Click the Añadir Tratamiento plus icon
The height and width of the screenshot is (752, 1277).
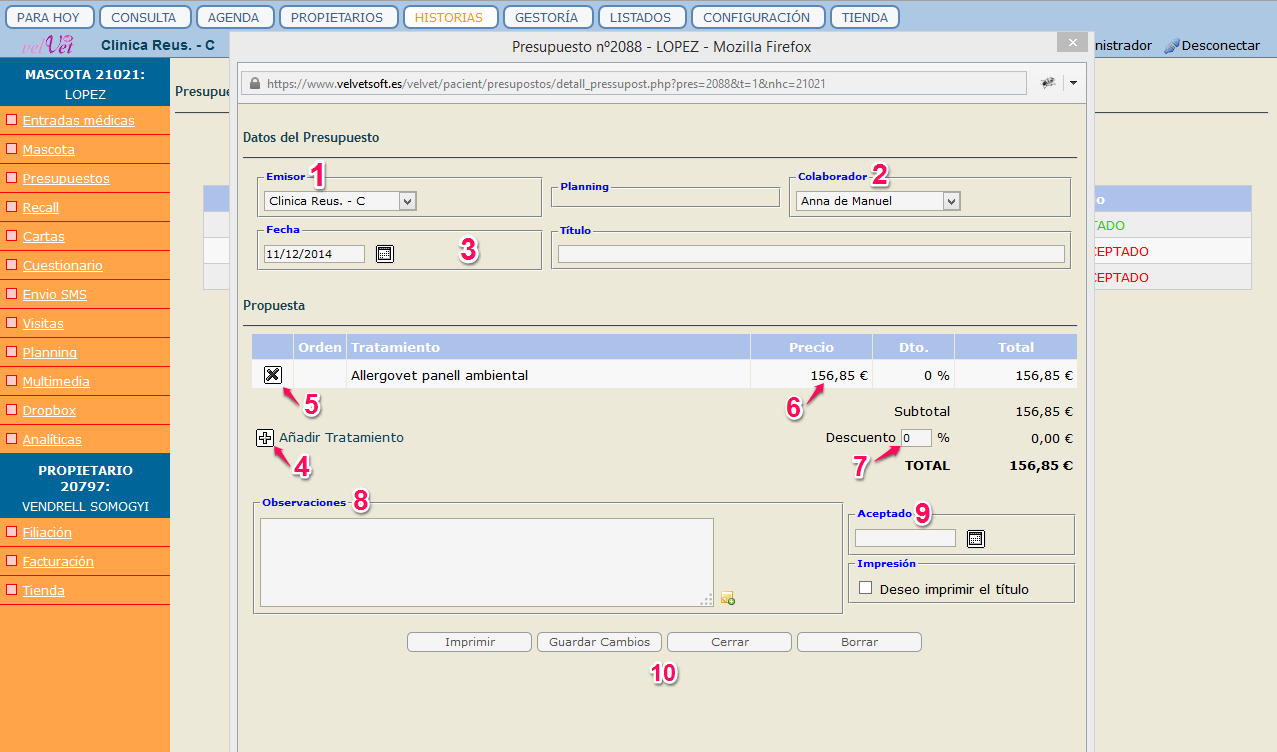pyautogui.click(x=265, y=438)
